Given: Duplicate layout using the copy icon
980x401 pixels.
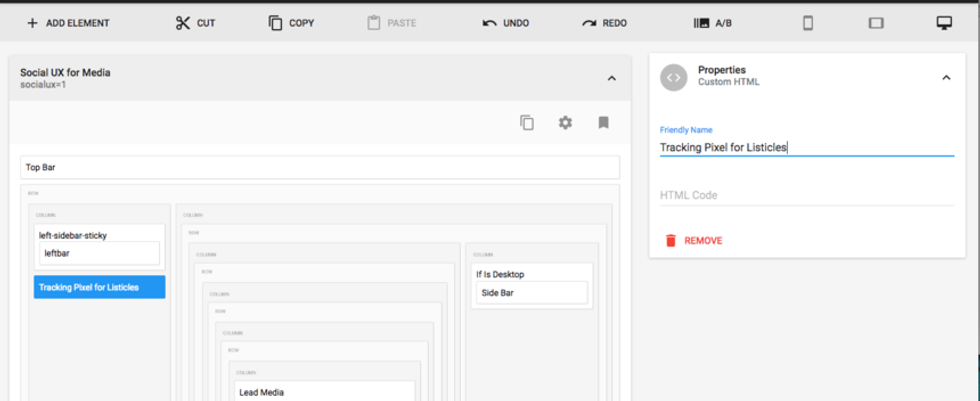Looking at the screenshot, I should (527, 122).
